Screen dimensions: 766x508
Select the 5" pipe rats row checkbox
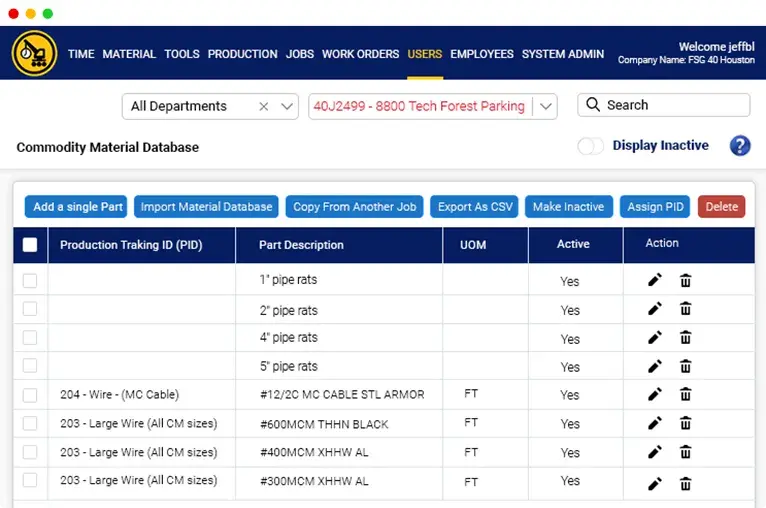pyautogui.click(x=30, y=365)
